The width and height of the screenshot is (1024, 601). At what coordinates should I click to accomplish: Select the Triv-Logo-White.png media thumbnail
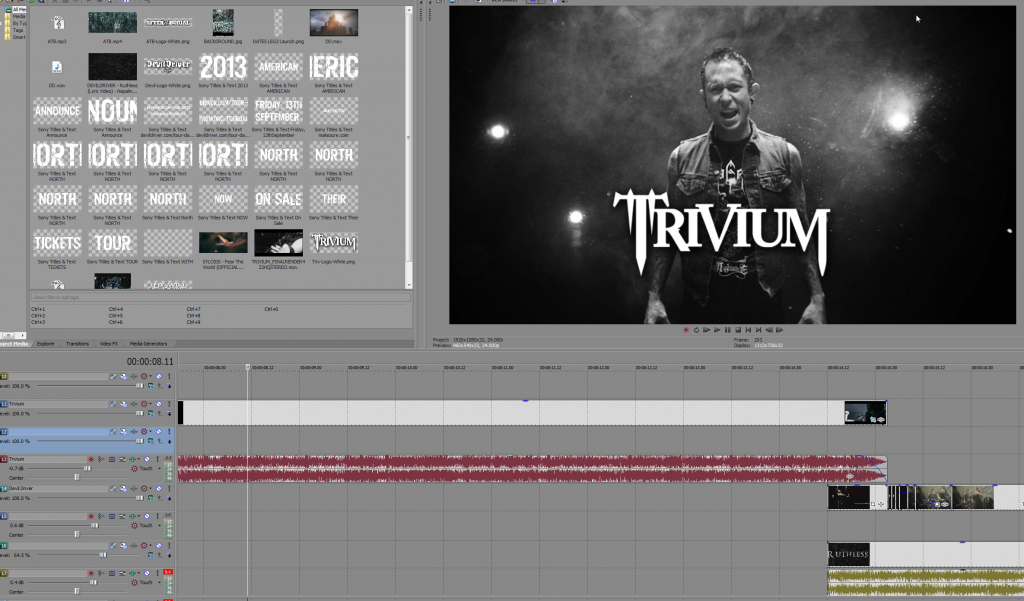click(x=334, y=243)
